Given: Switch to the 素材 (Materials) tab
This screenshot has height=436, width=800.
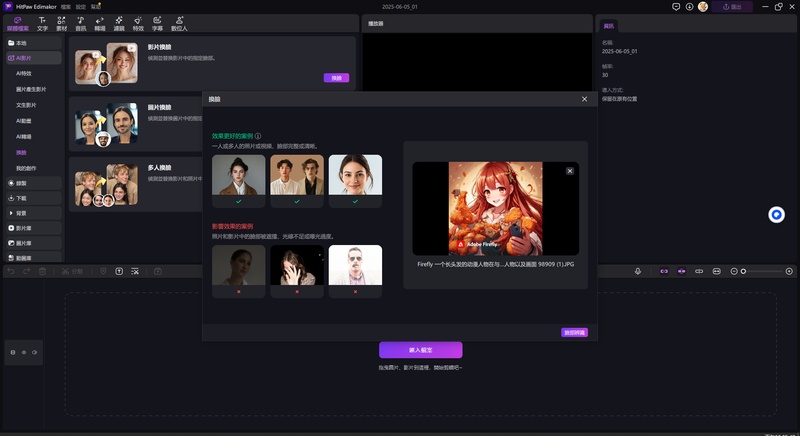Looking at the screenshot, I should (61, 23).
